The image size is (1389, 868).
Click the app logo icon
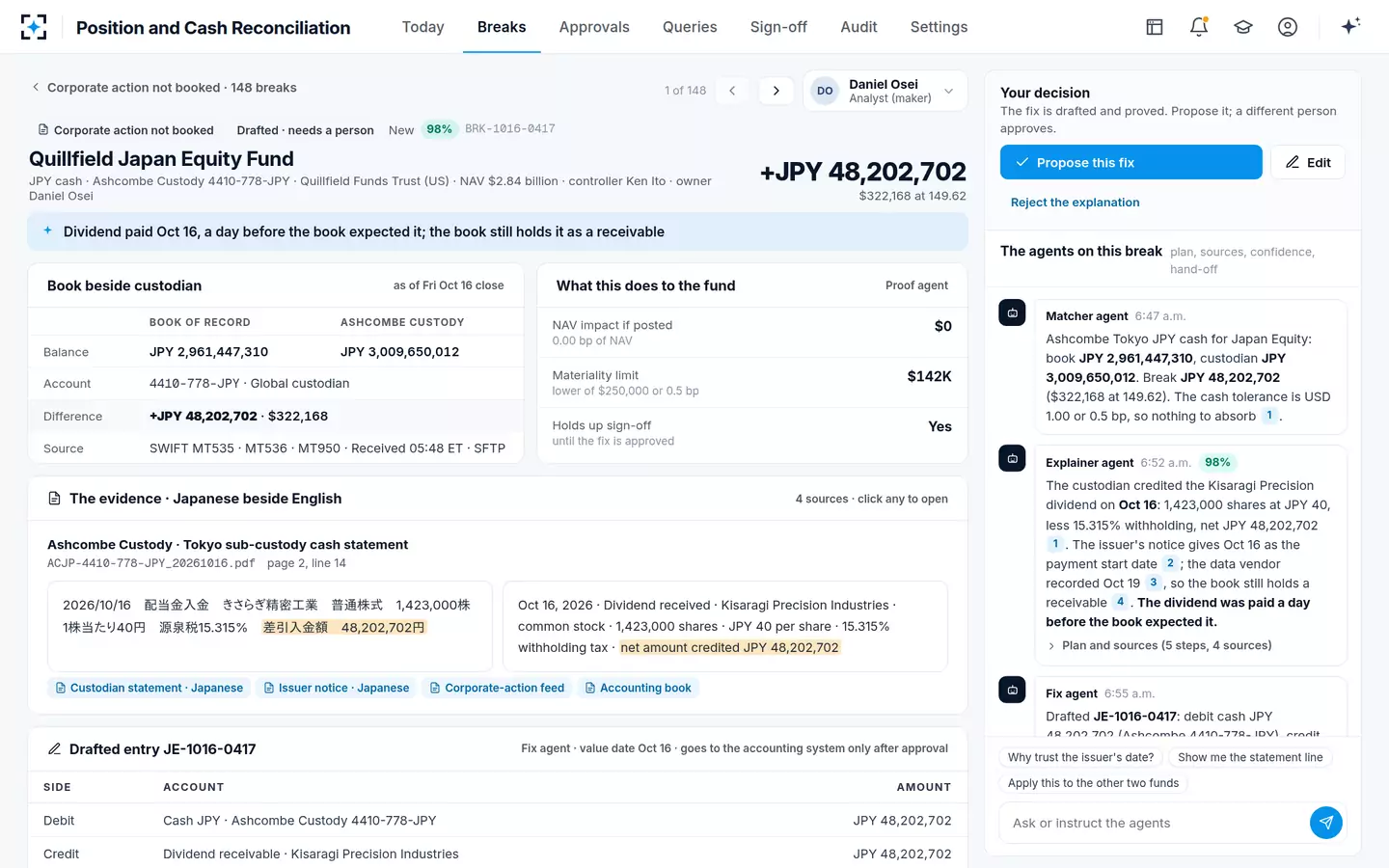[34, 27]
